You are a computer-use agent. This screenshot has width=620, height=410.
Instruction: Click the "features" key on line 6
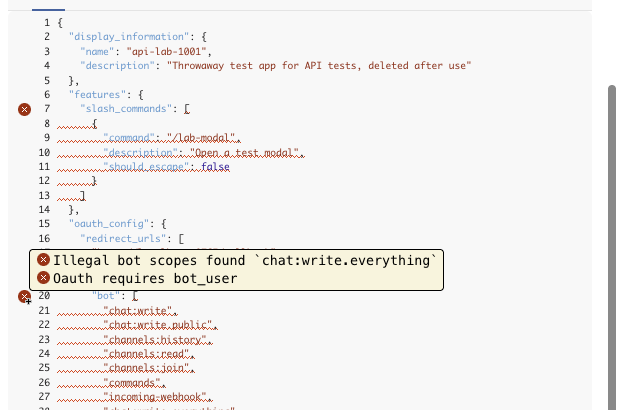click(x=97, y=94)
